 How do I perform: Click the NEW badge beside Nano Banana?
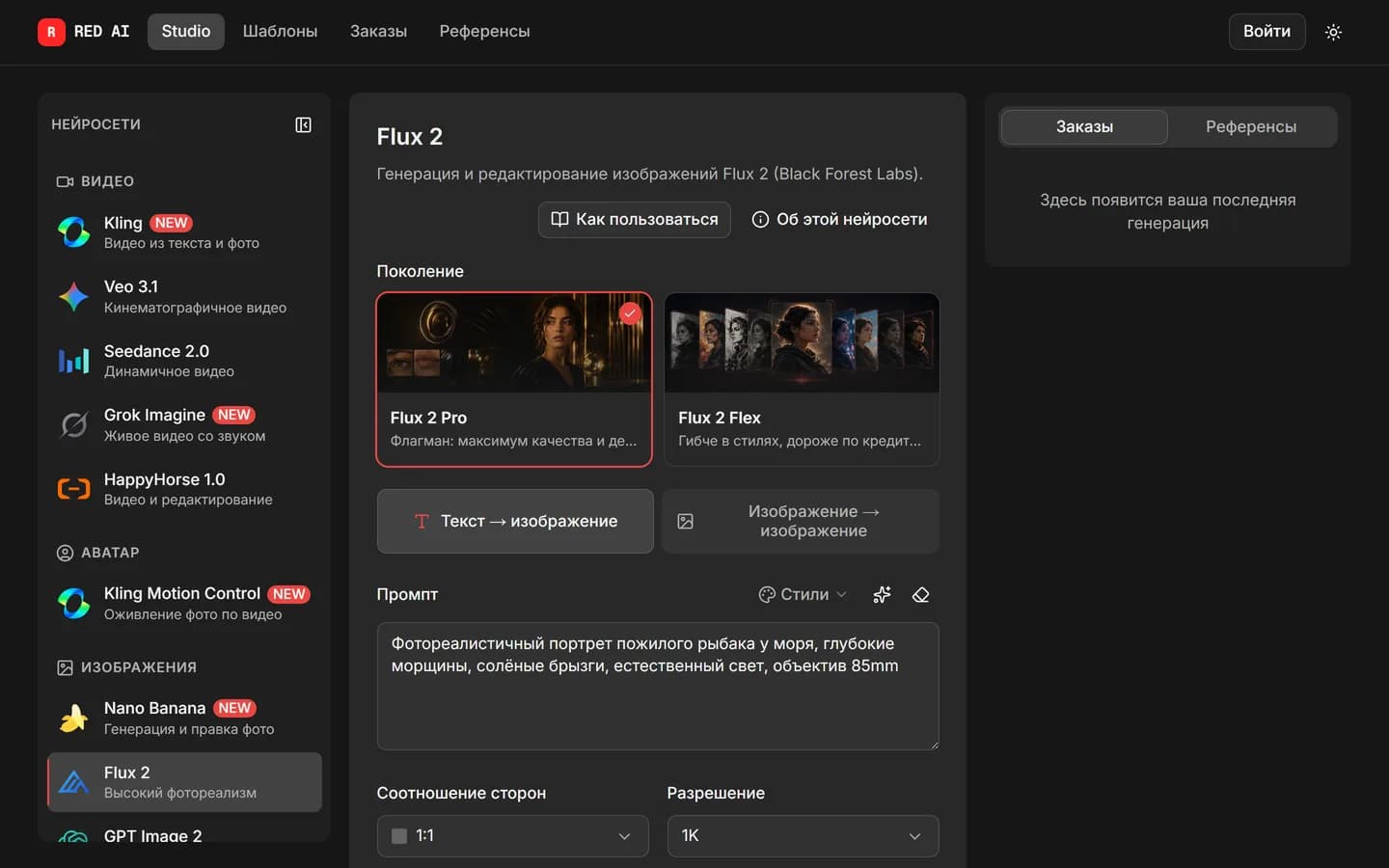click(234, 708)
